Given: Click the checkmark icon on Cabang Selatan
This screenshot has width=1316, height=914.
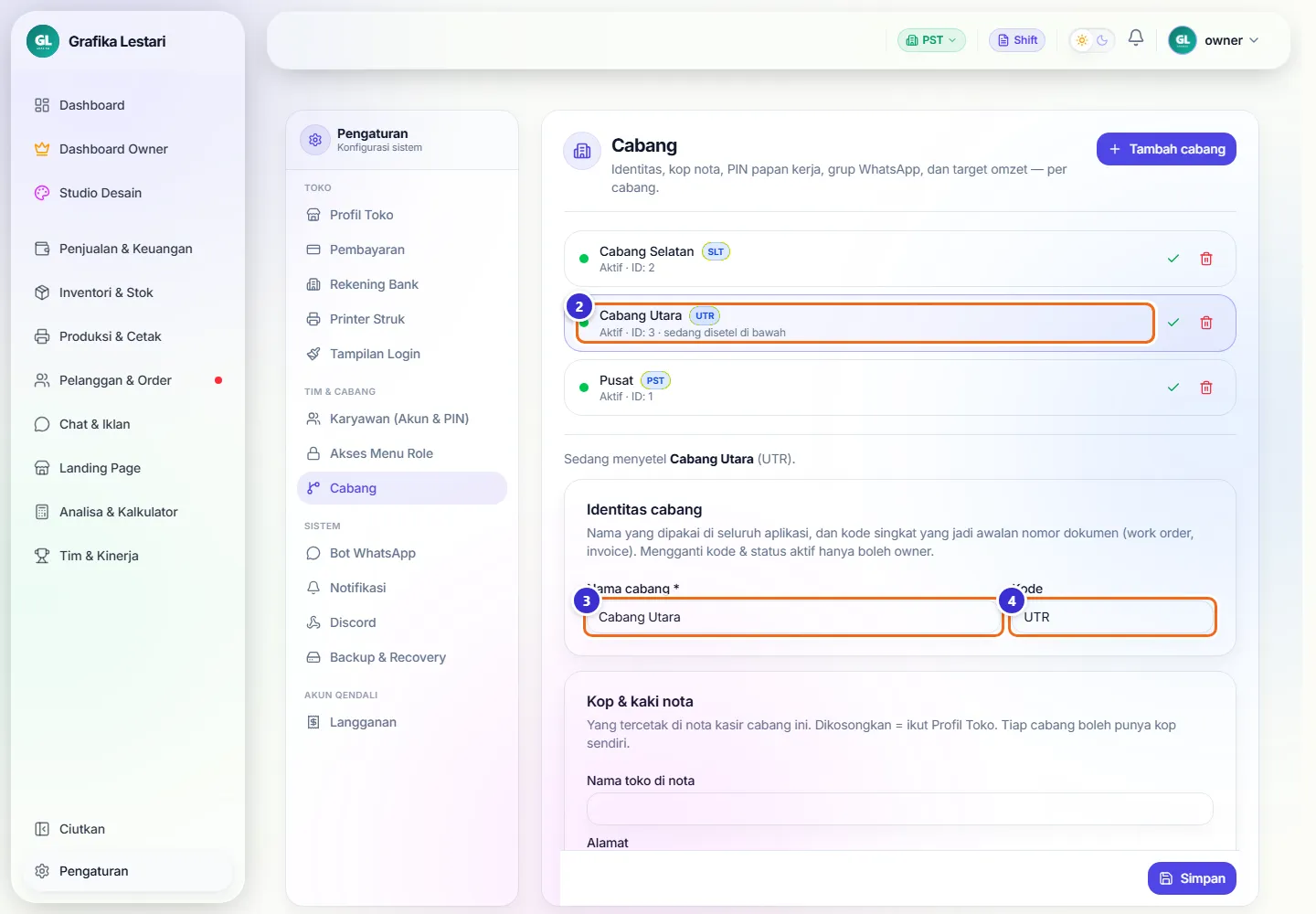Looking at the screenshot, I should pos(1173,259).
